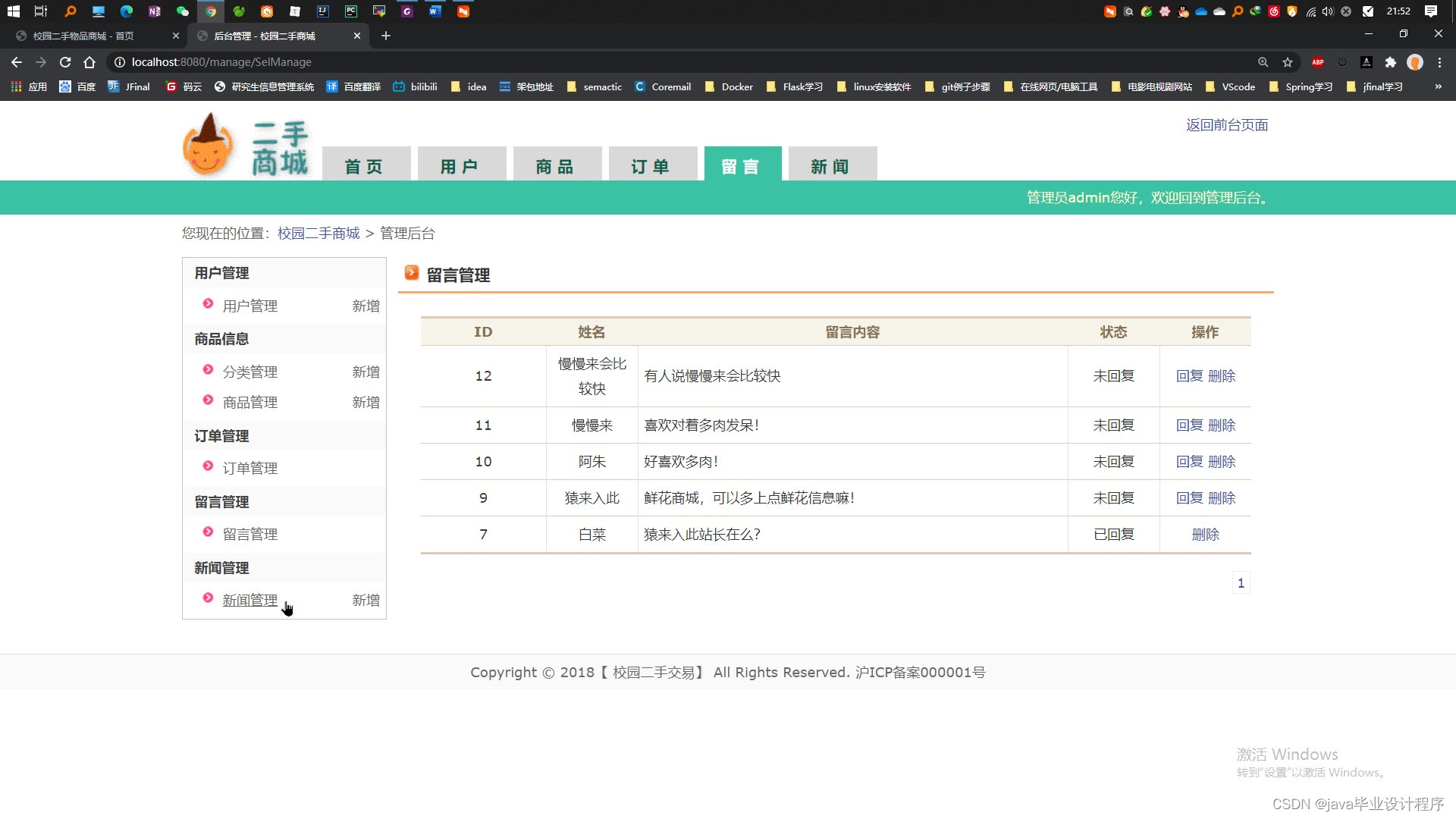
Task: Click pagination page number 1
Action: 1241,582
